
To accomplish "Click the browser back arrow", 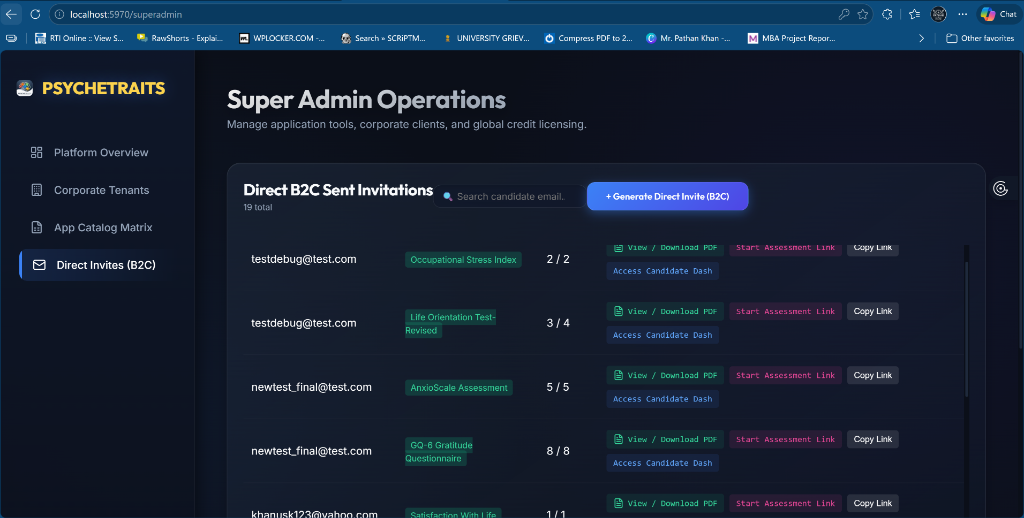I will coord(12,14).
